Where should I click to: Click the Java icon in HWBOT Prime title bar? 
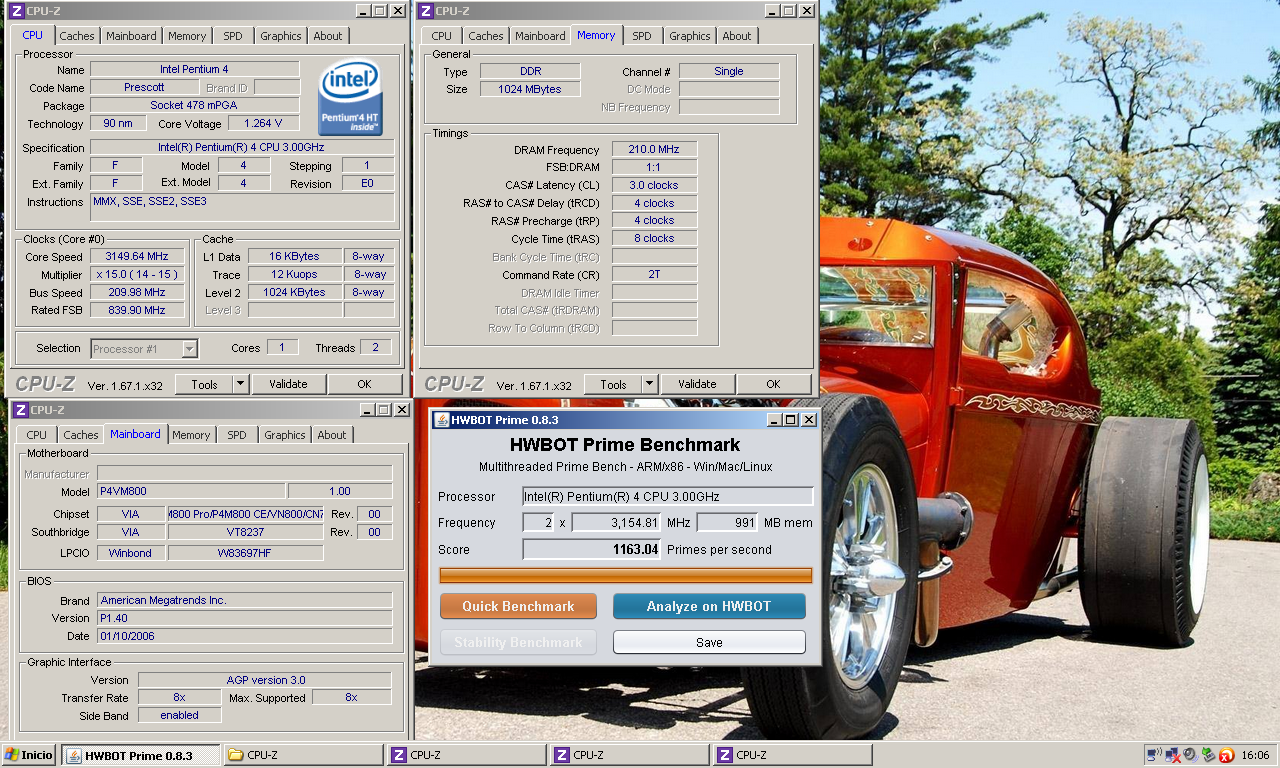pos(441,419)
